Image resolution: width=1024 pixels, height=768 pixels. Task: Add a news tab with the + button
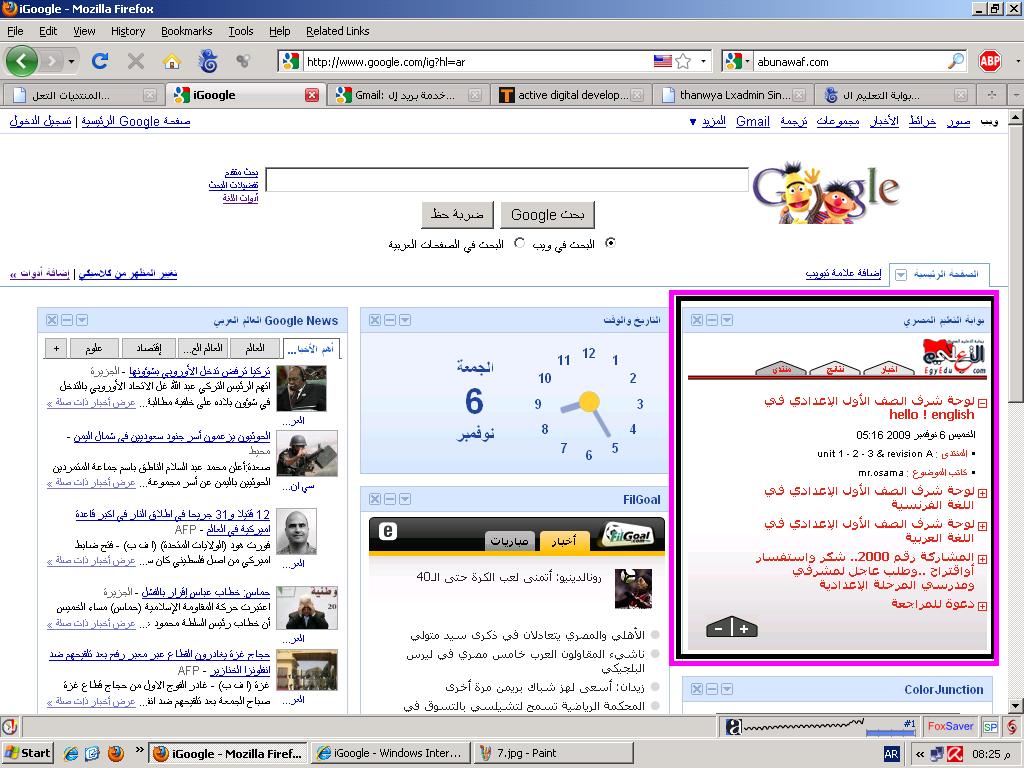pyautogui.click(x=56, y=348)
